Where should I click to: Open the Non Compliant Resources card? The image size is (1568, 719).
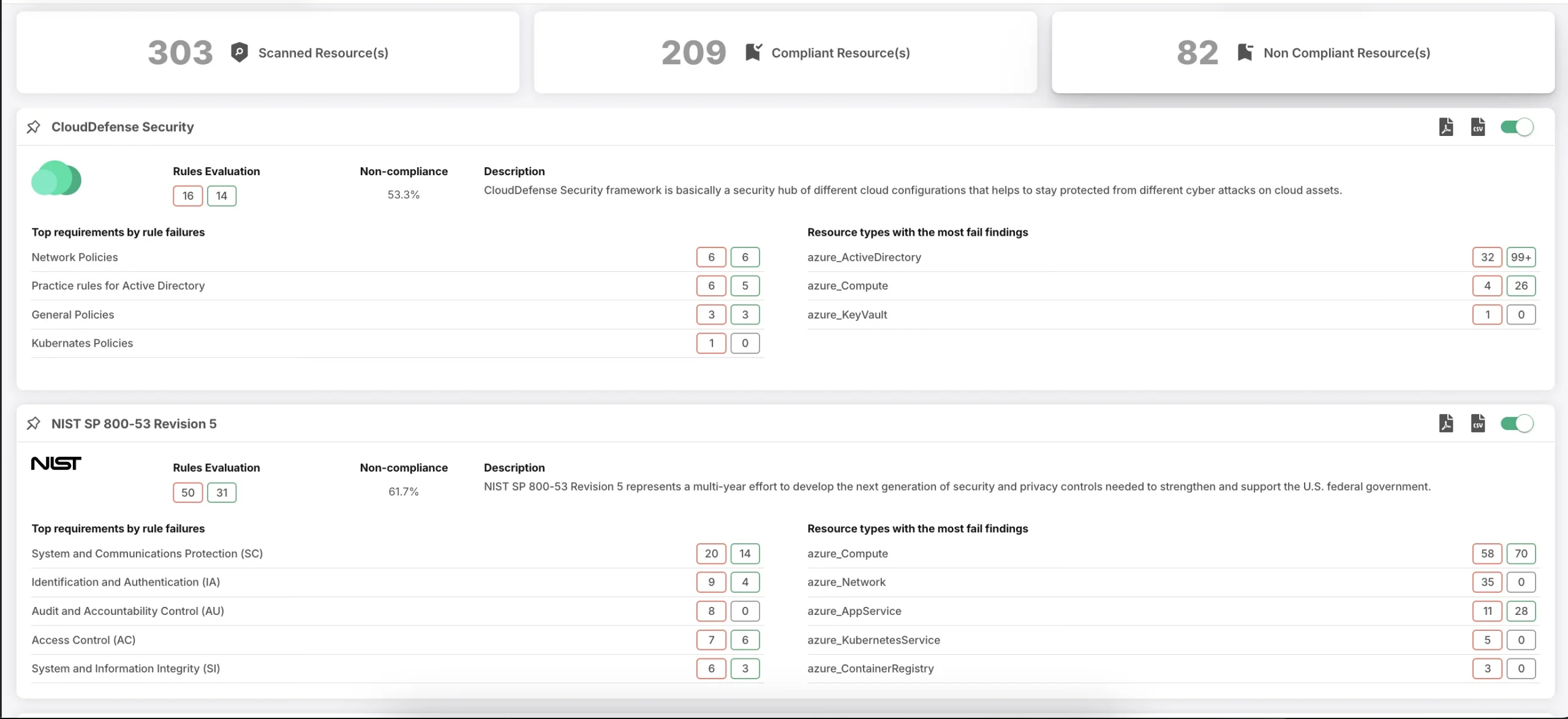click(x=1303, y=53)
